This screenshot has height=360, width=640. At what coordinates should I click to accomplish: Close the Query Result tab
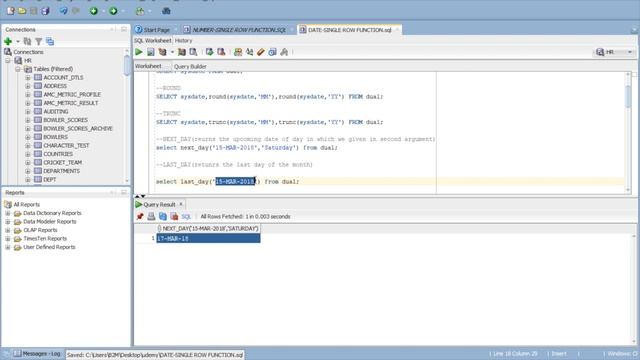[x=181, y=204]
